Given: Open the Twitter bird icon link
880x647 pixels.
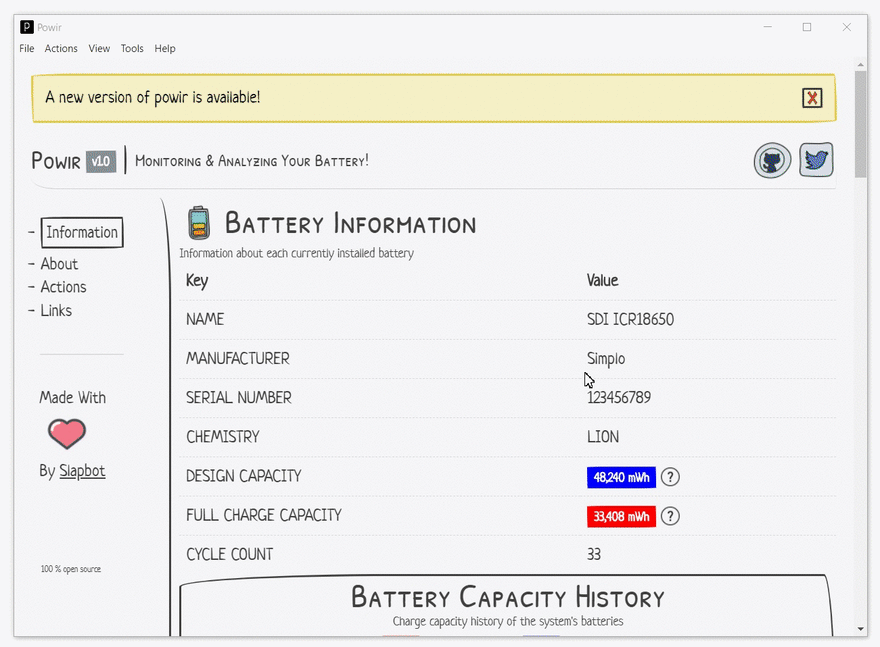Looking at the screenshot, I should click(x=816, y=160).
